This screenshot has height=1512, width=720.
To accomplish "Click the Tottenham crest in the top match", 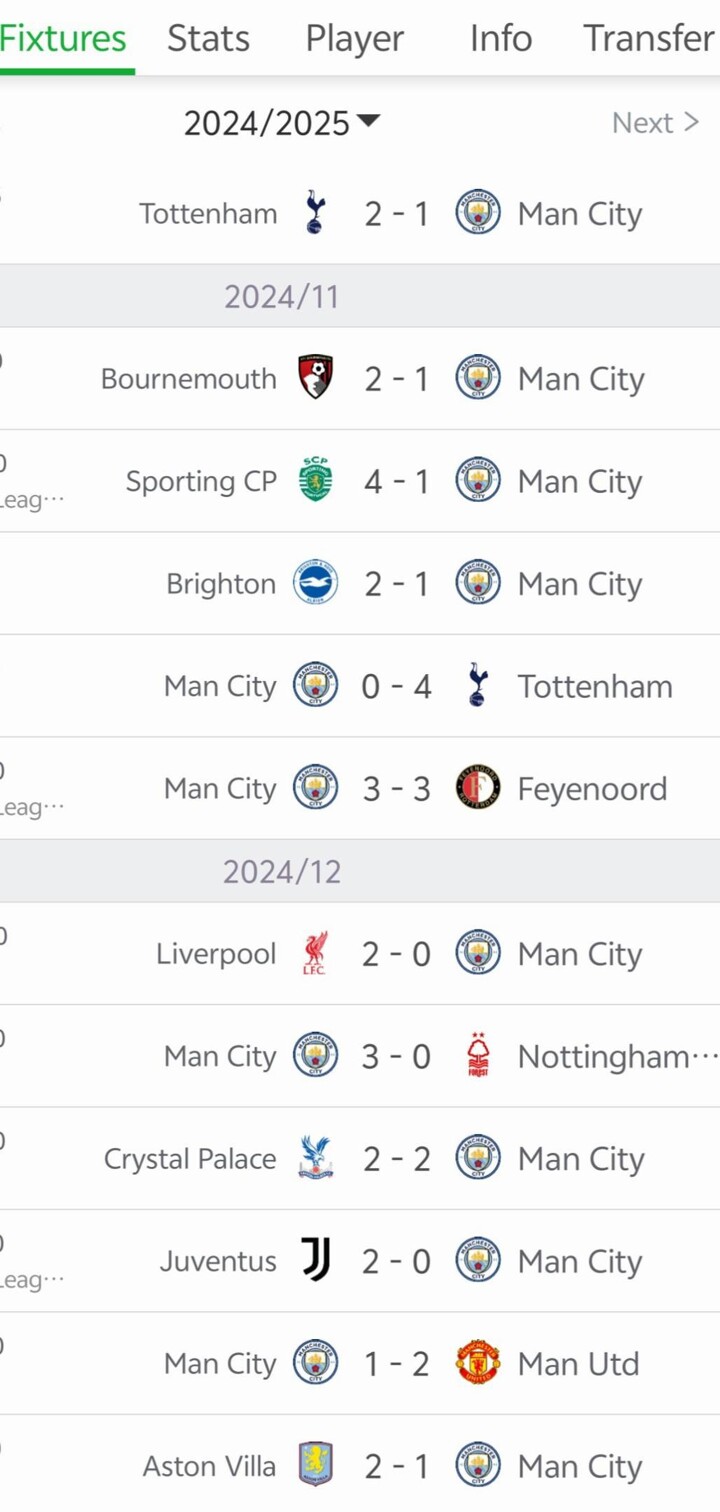I will tap(315, 213).
